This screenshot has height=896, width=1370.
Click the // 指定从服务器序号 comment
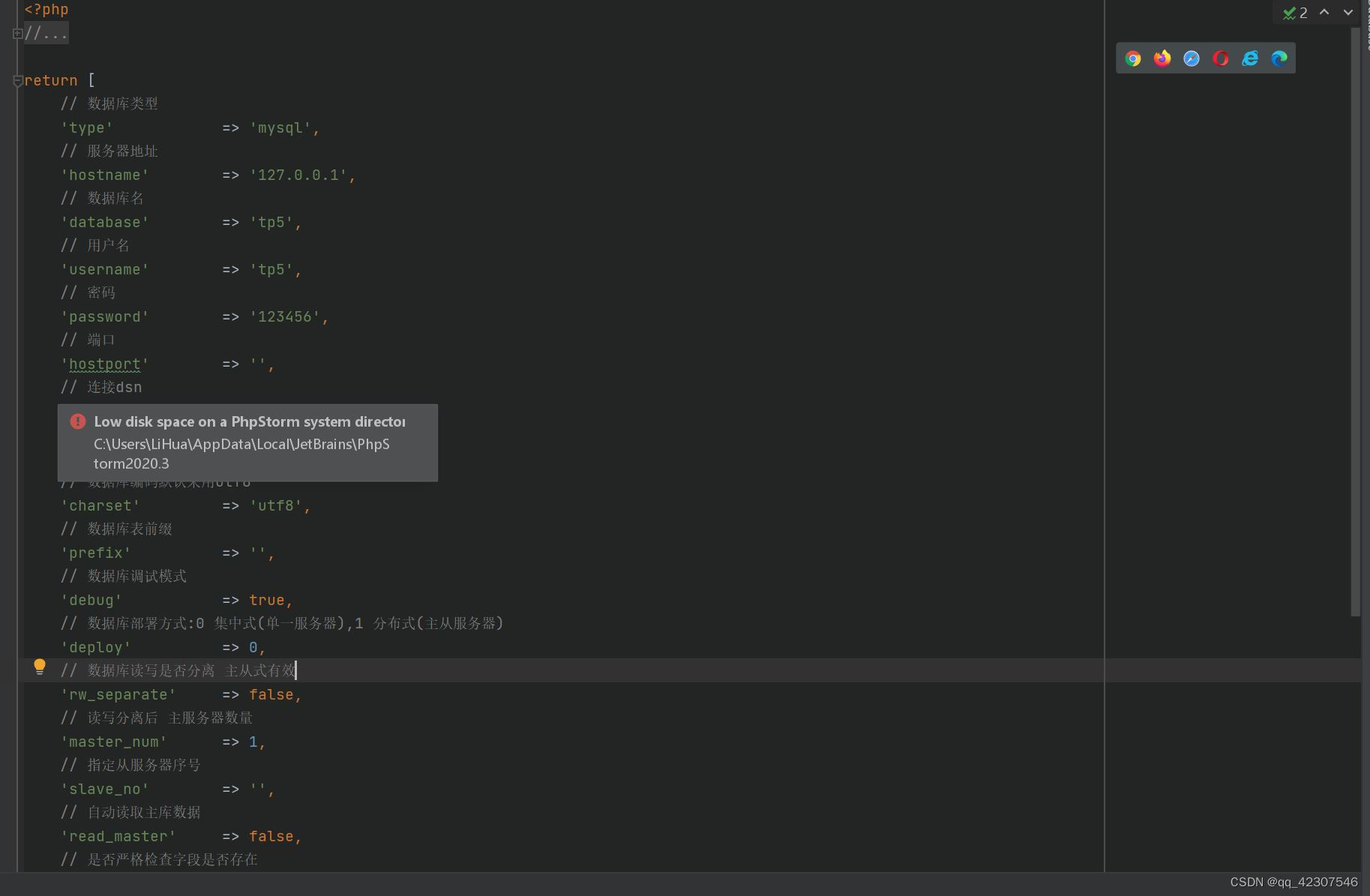[x=130, y=766]
